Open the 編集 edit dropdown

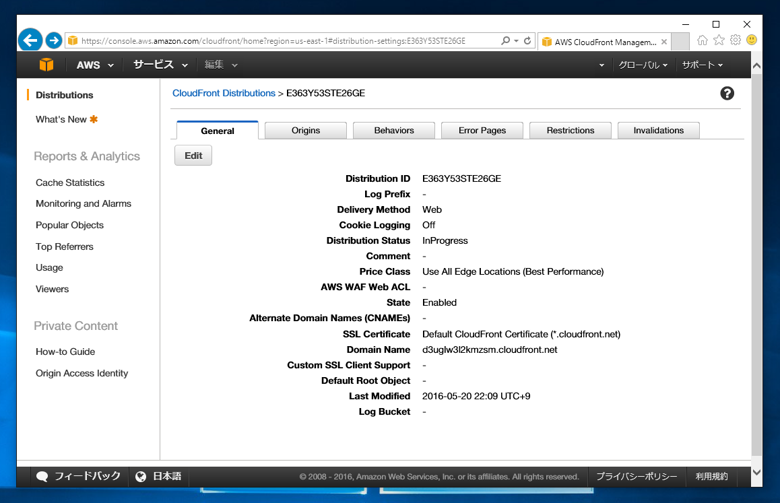click(x=221, y=65)
